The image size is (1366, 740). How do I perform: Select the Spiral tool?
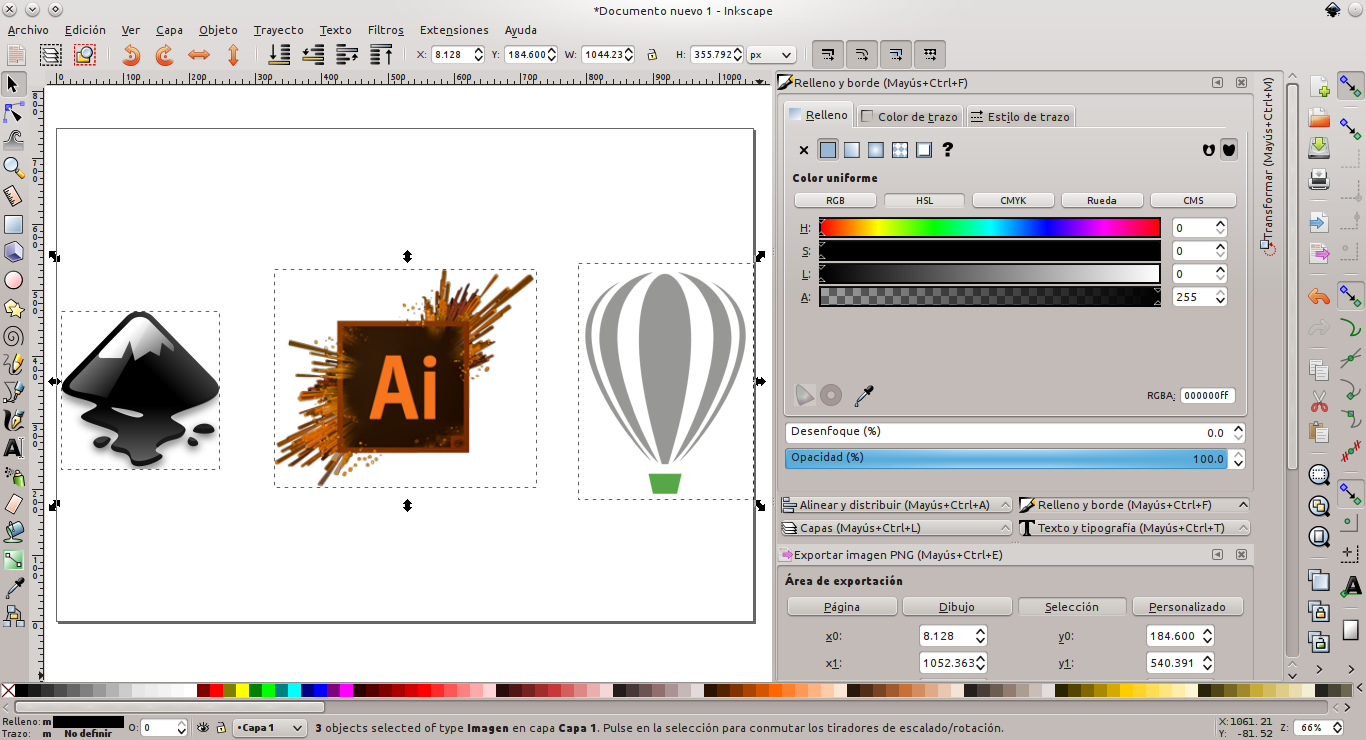pyautogui.click(x=14, y=337)
